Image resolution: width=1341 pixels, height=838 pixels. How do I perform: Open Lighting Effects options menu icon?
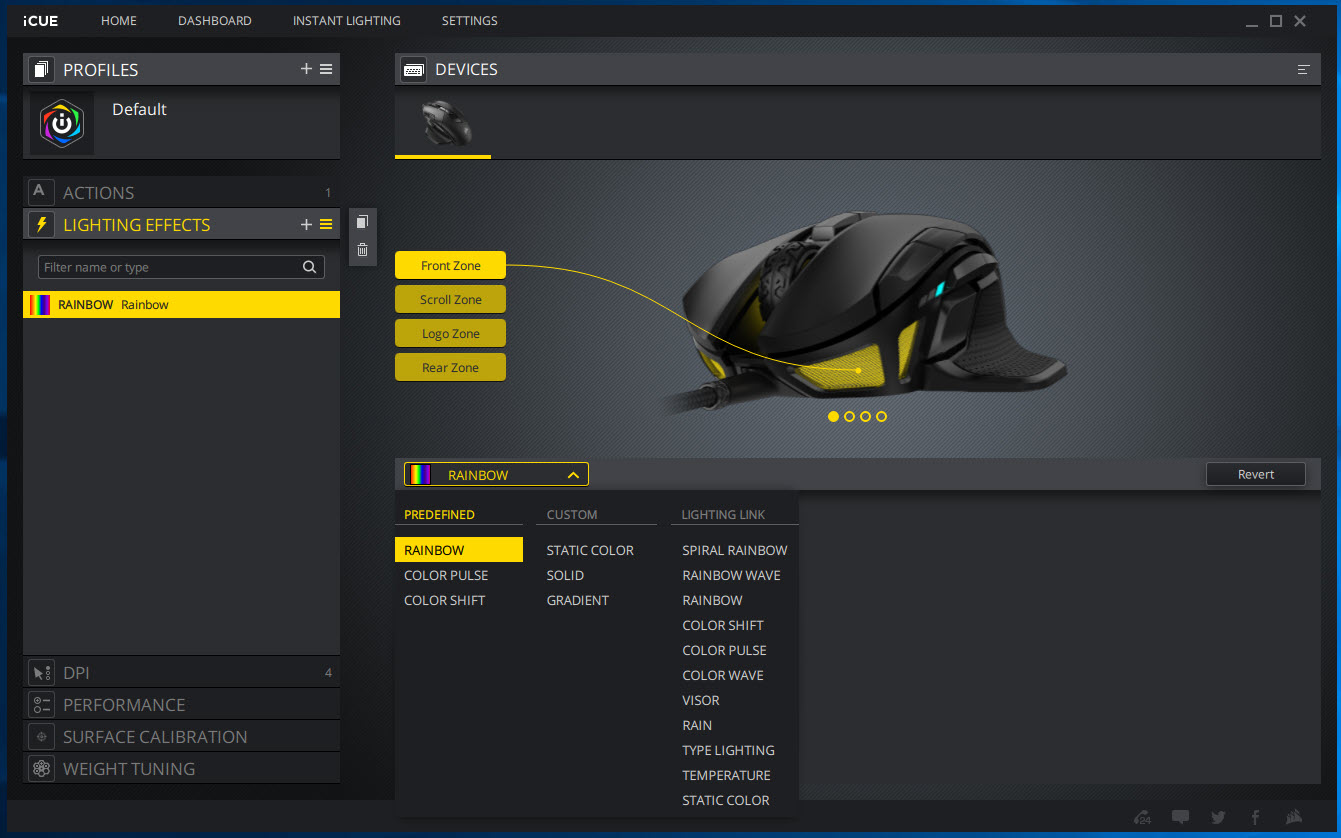(326, 224)
